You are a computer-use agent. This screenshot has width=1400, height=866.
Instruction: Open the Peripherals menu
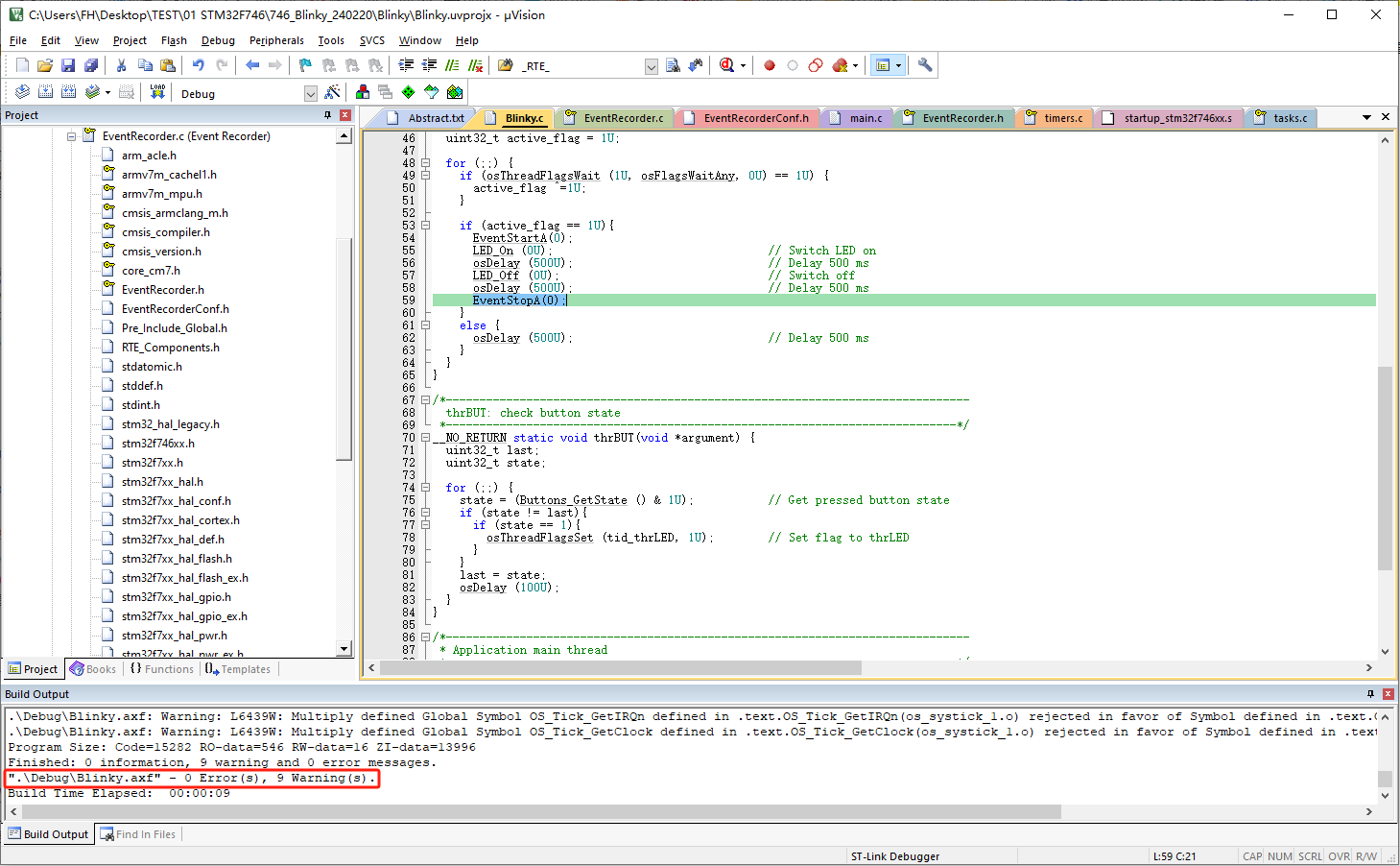click(x=276, y=40)
